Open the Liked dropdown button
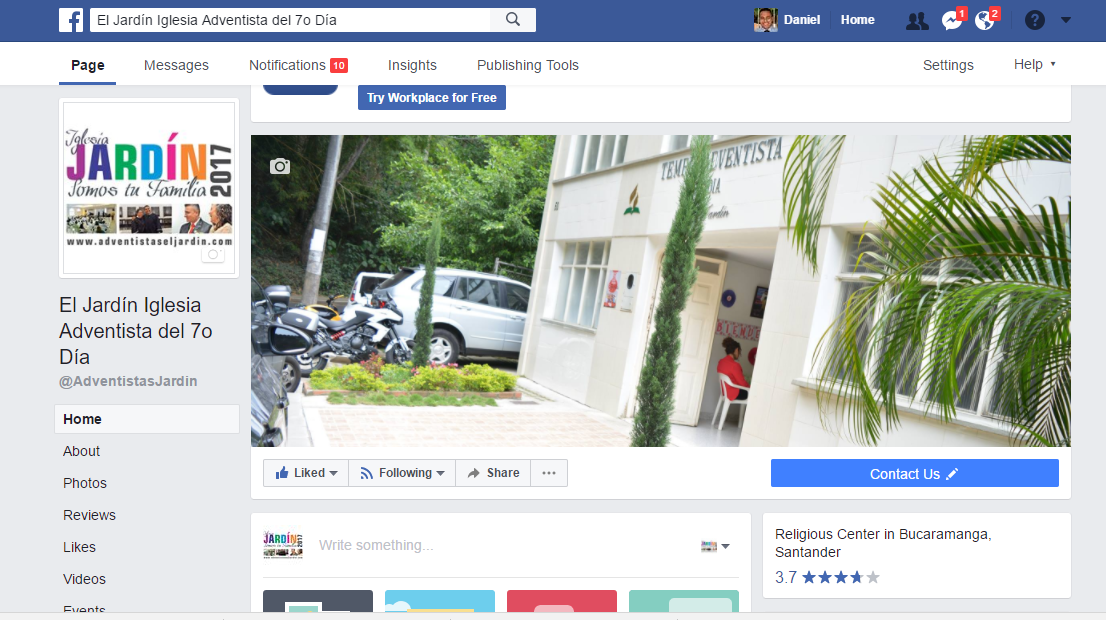Viewport: 1106px width, 620px height. click(x=305, y=473)
